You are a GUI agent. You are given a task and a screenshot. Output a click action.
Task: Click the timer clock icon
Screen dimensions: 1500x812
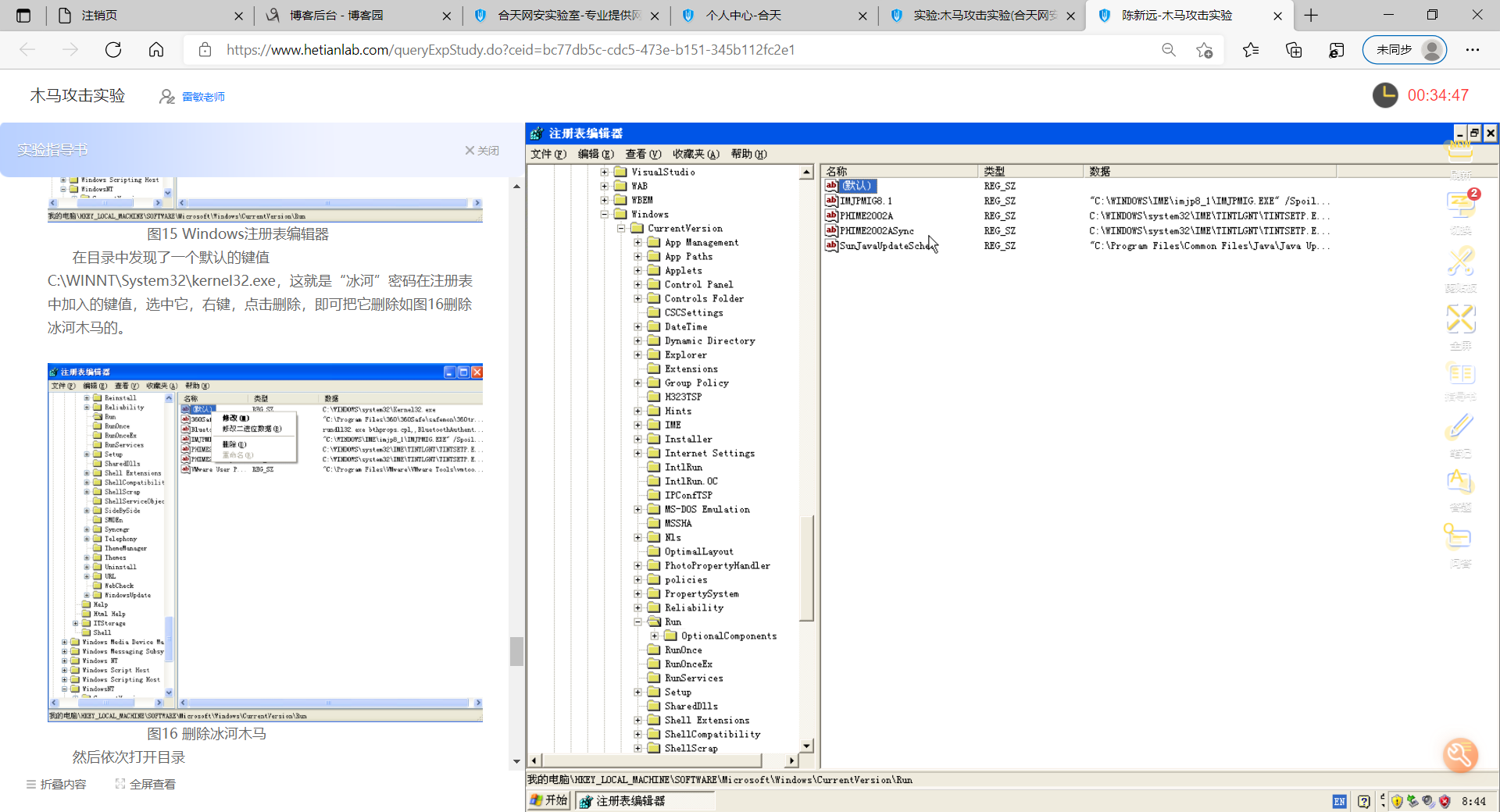(1385, 95)
